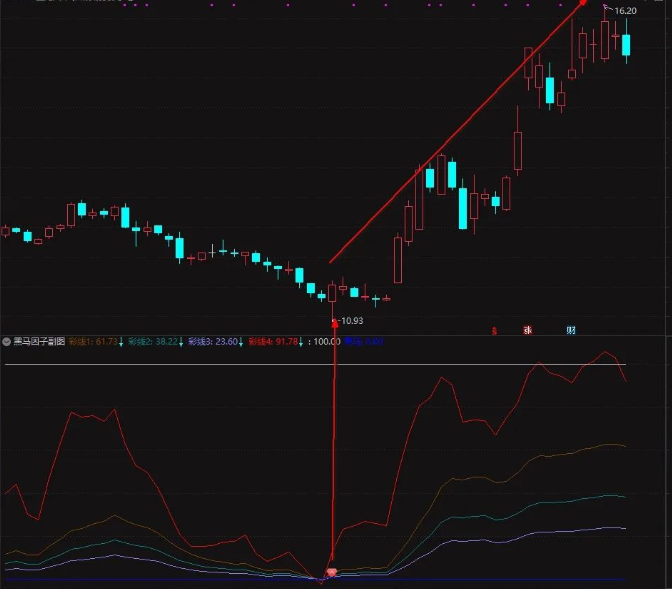672x589 pixels.
Task: Collapse the 黑马因子副图 indicator panel chevron
Action: [x=6, y=342]
